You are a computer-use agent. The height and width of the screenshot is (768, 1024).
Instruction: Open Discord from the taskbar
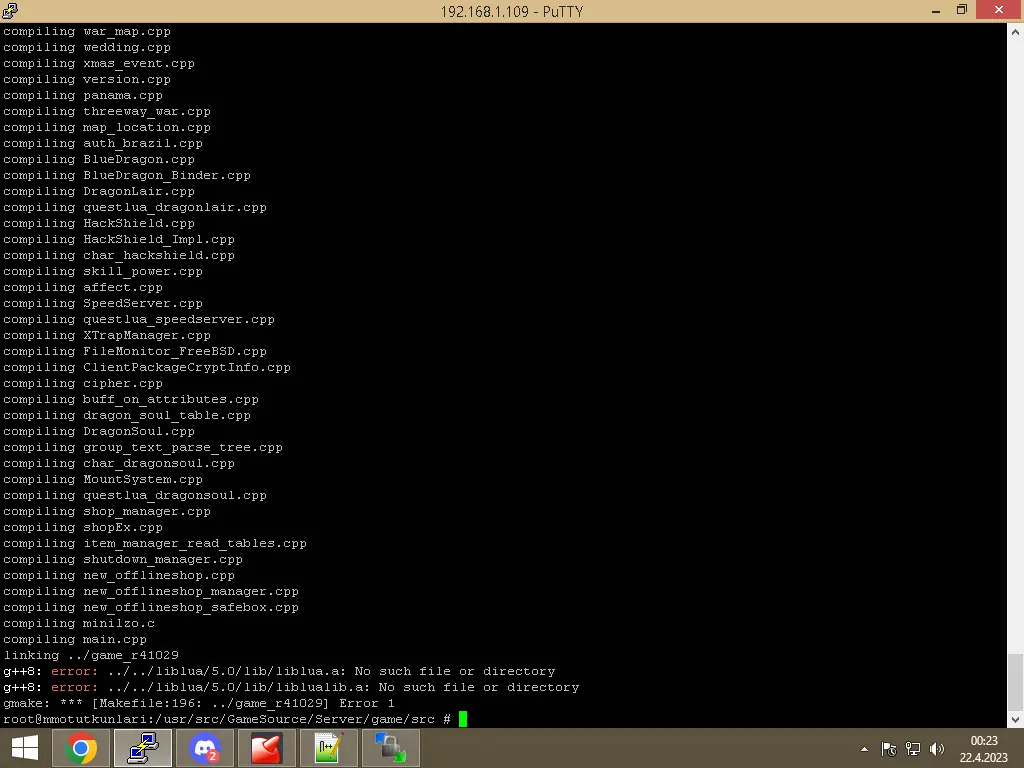(x=205, y=748)
